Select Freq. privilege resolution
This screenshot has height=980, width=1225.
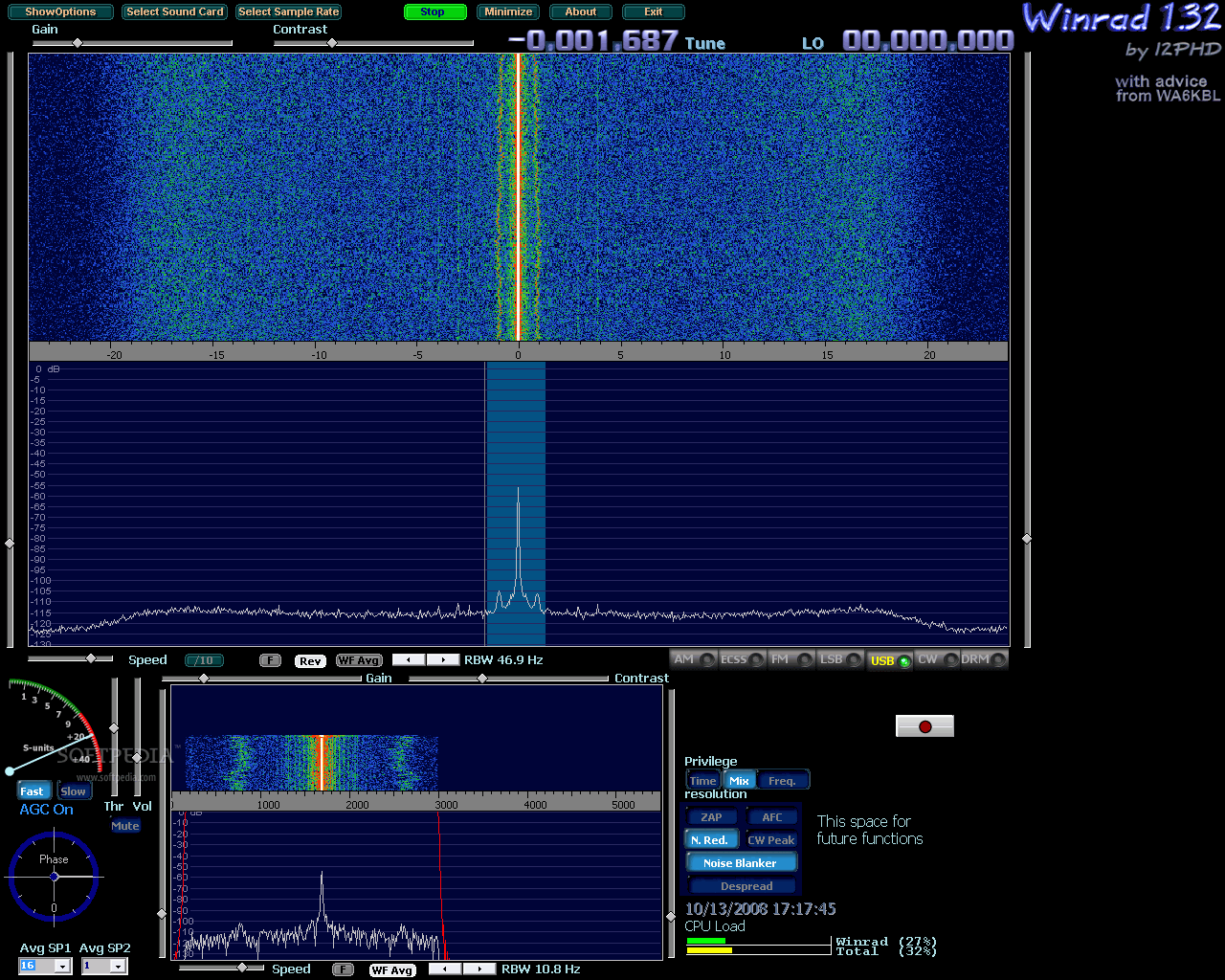coord(783,781)
